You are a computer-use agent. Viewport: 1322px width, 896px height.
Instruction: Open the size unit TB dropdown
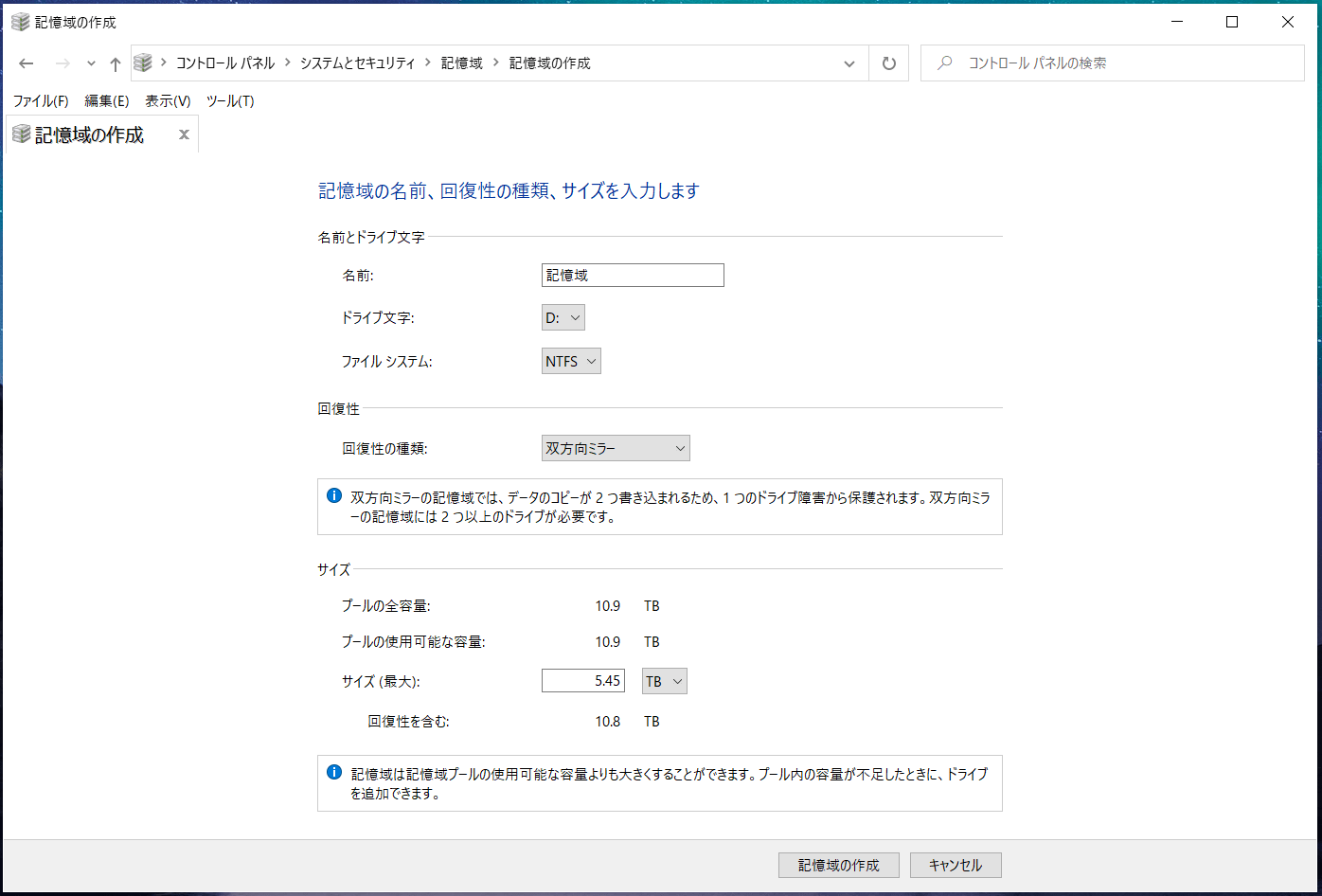665,681
